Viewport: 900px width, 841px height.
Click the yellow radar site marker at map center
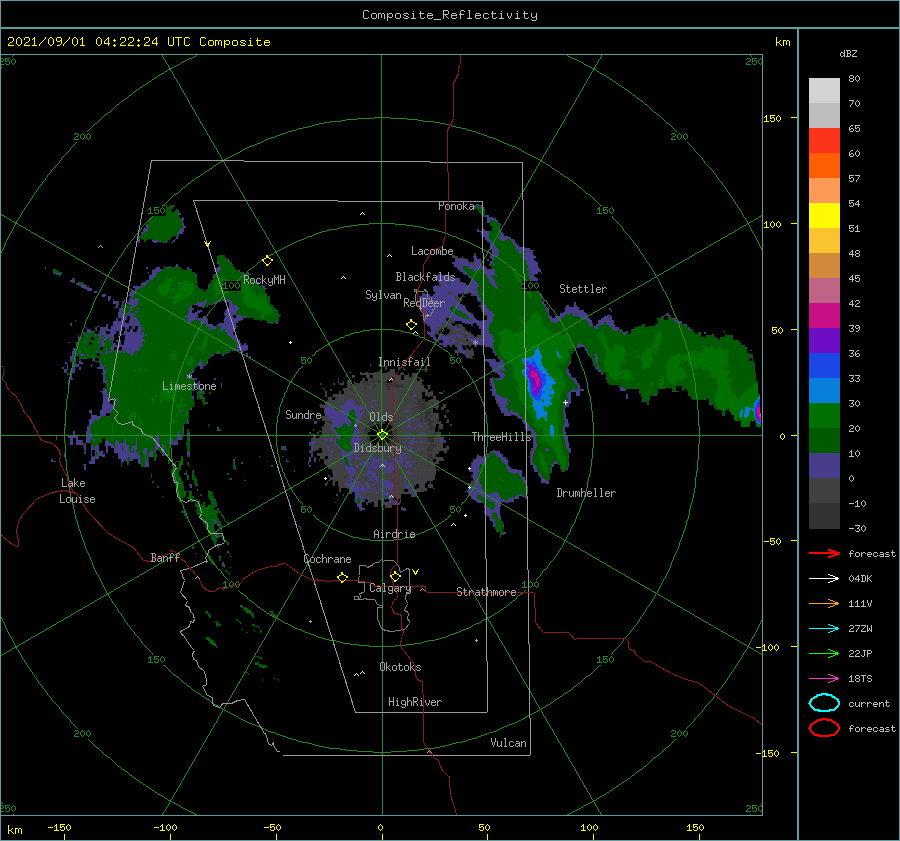382,435
